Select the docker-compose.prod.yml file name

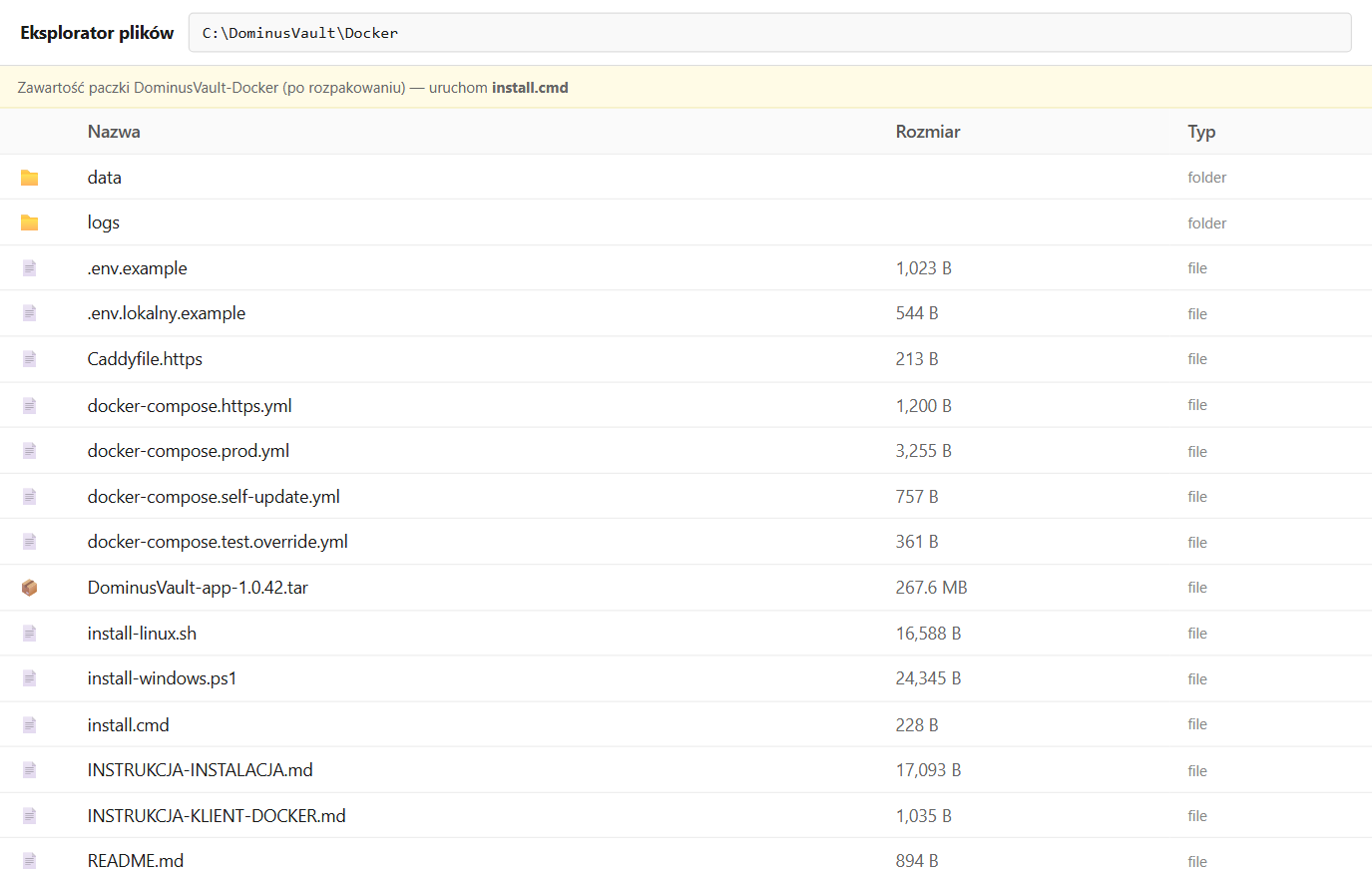[189, 451]
